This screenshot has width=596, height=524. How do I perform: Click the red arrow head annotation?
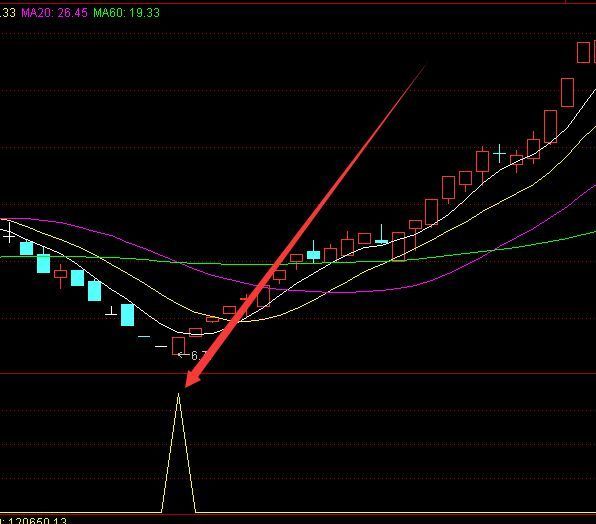195,377
